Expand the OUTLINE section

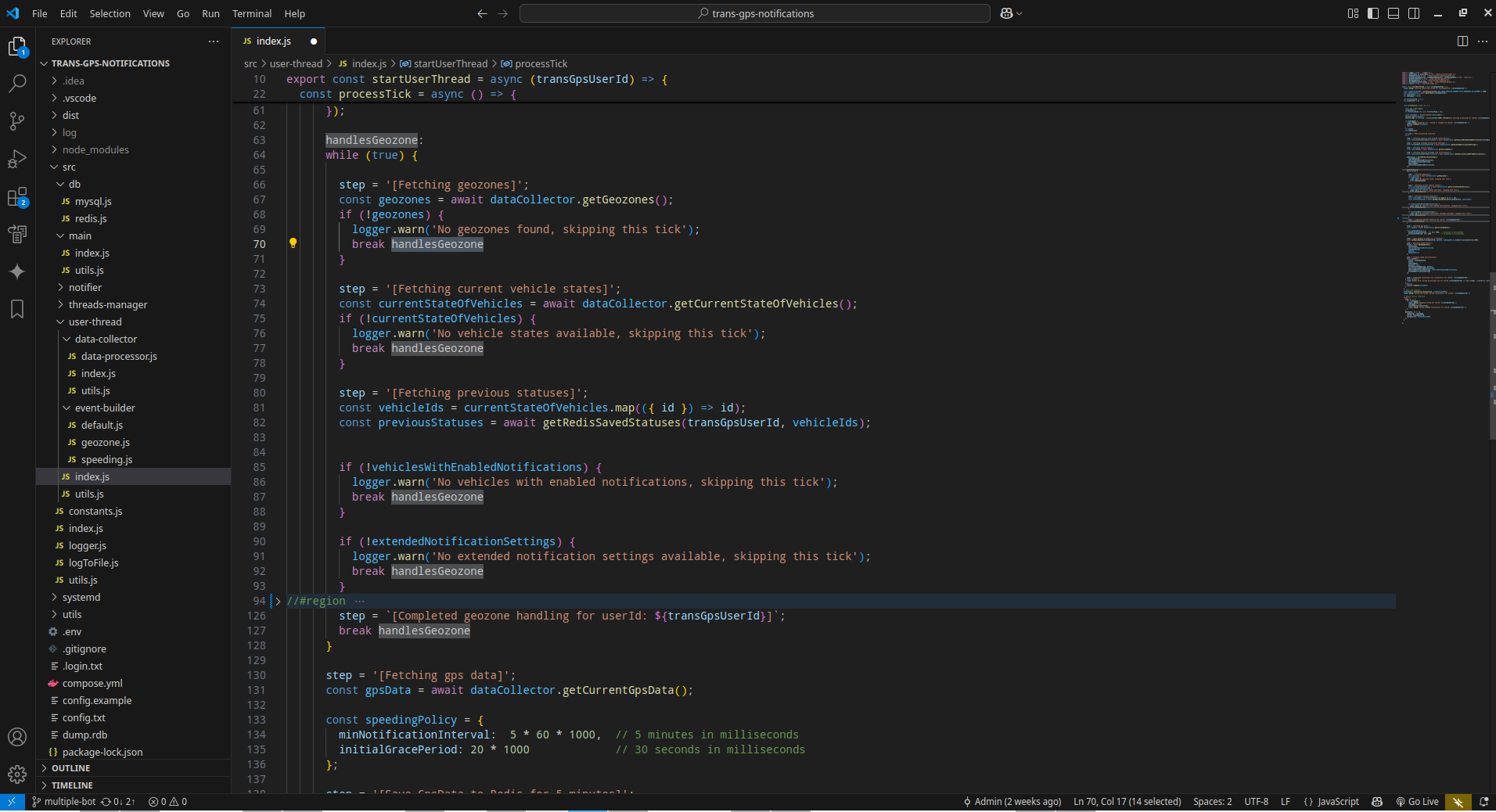point(70,768)
